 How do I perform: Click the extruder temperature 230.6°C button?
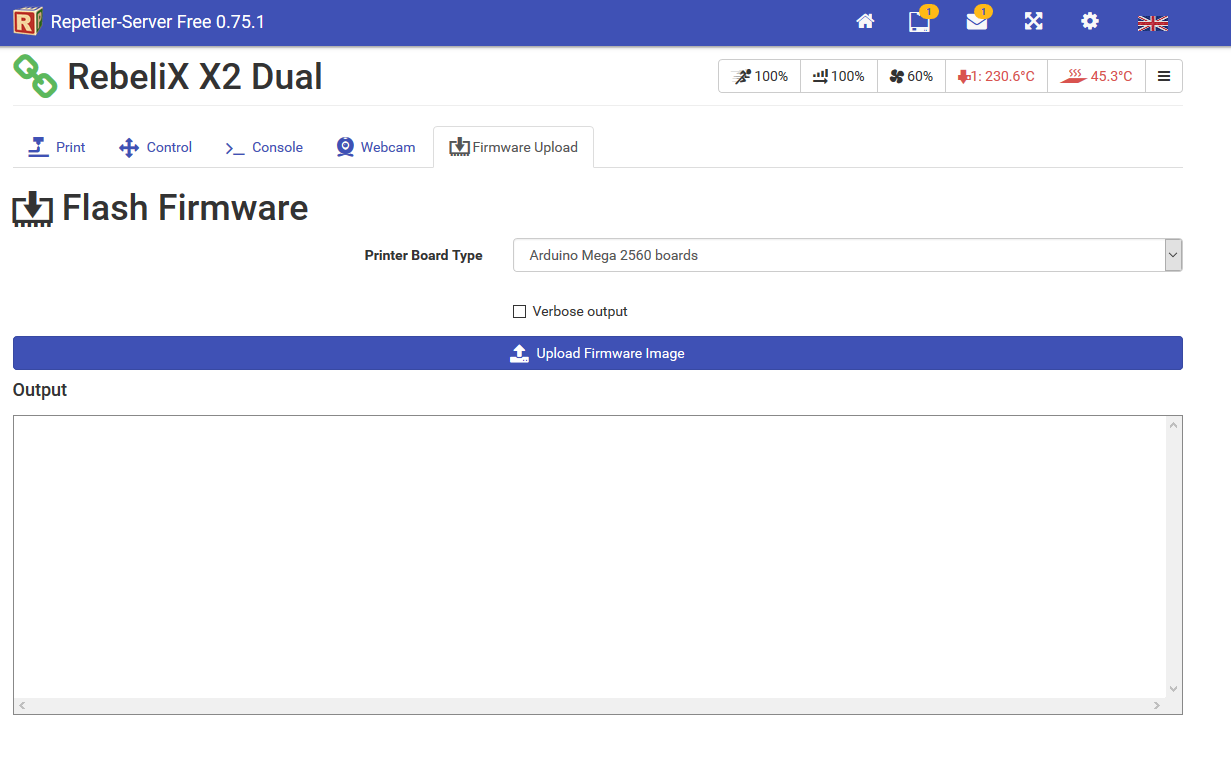pyautogui.click(x=996, y=76)
